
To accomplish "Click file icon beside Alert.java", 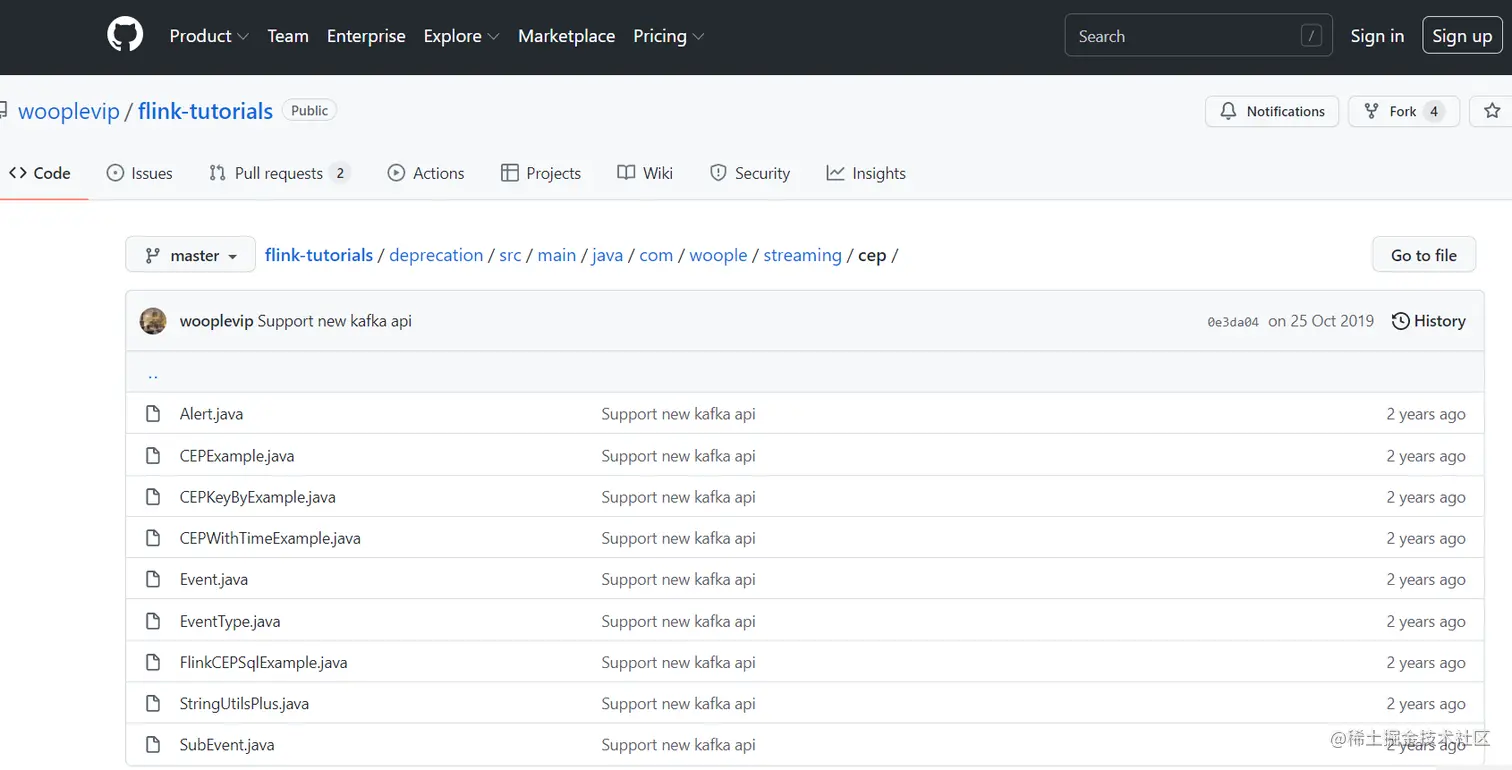I will pos(153,414).
